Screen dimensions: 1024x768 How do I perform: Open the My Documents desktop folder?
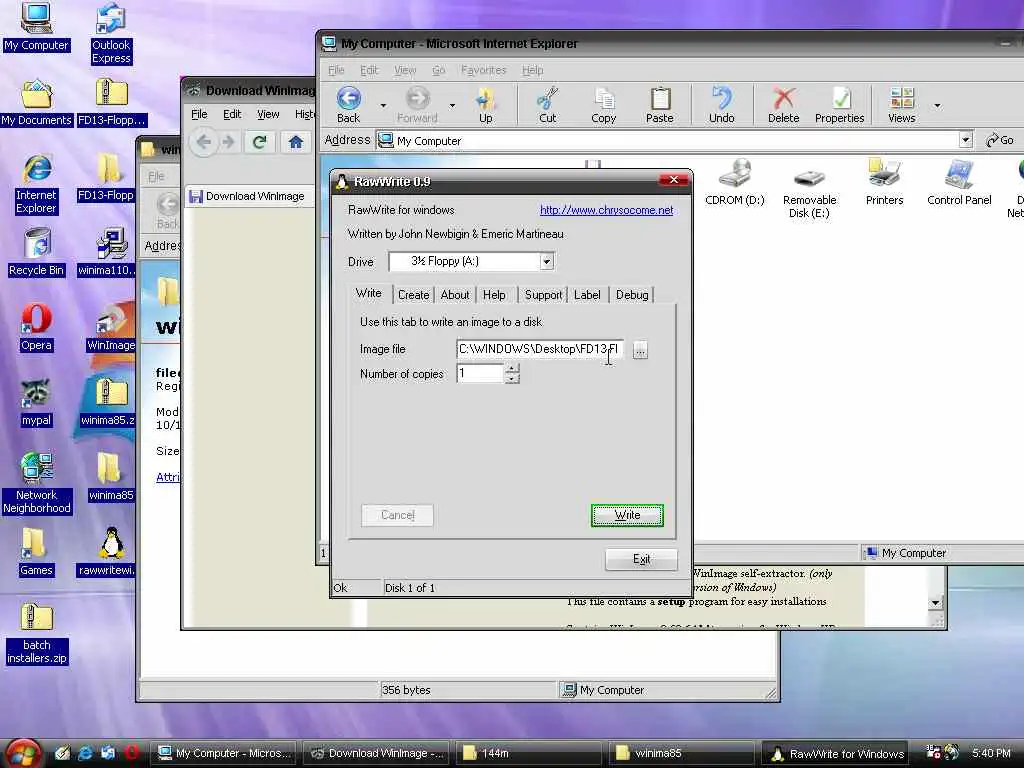[x=36, y=103]
